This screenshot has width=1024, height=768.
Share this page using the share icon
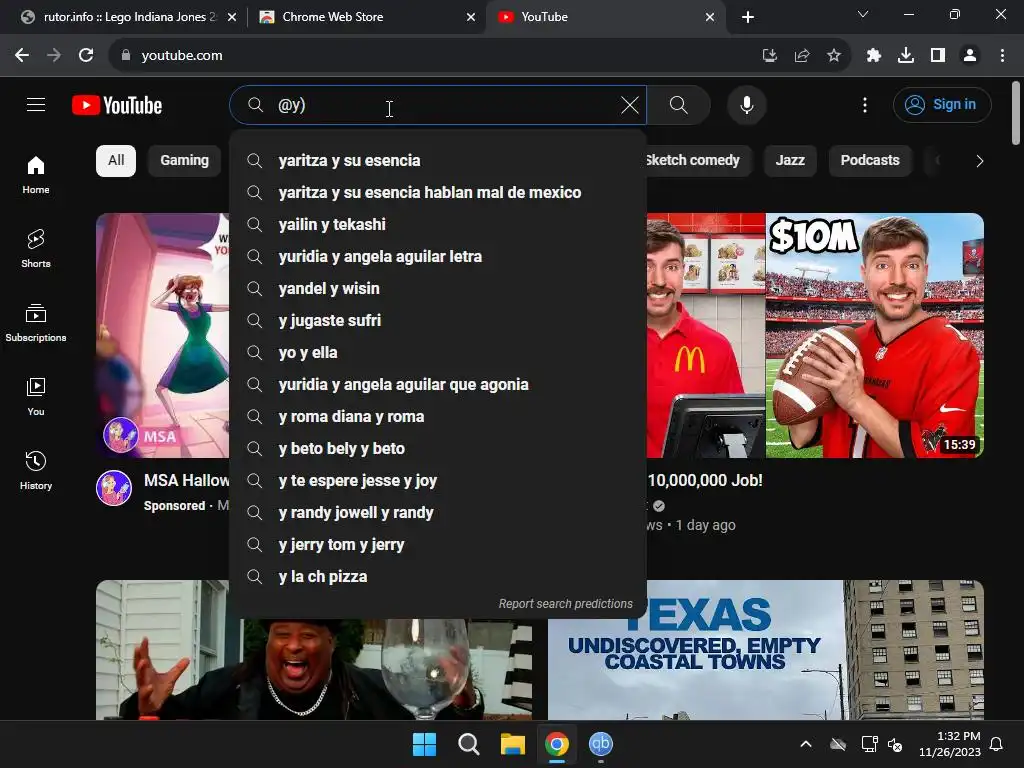point(802,56)
